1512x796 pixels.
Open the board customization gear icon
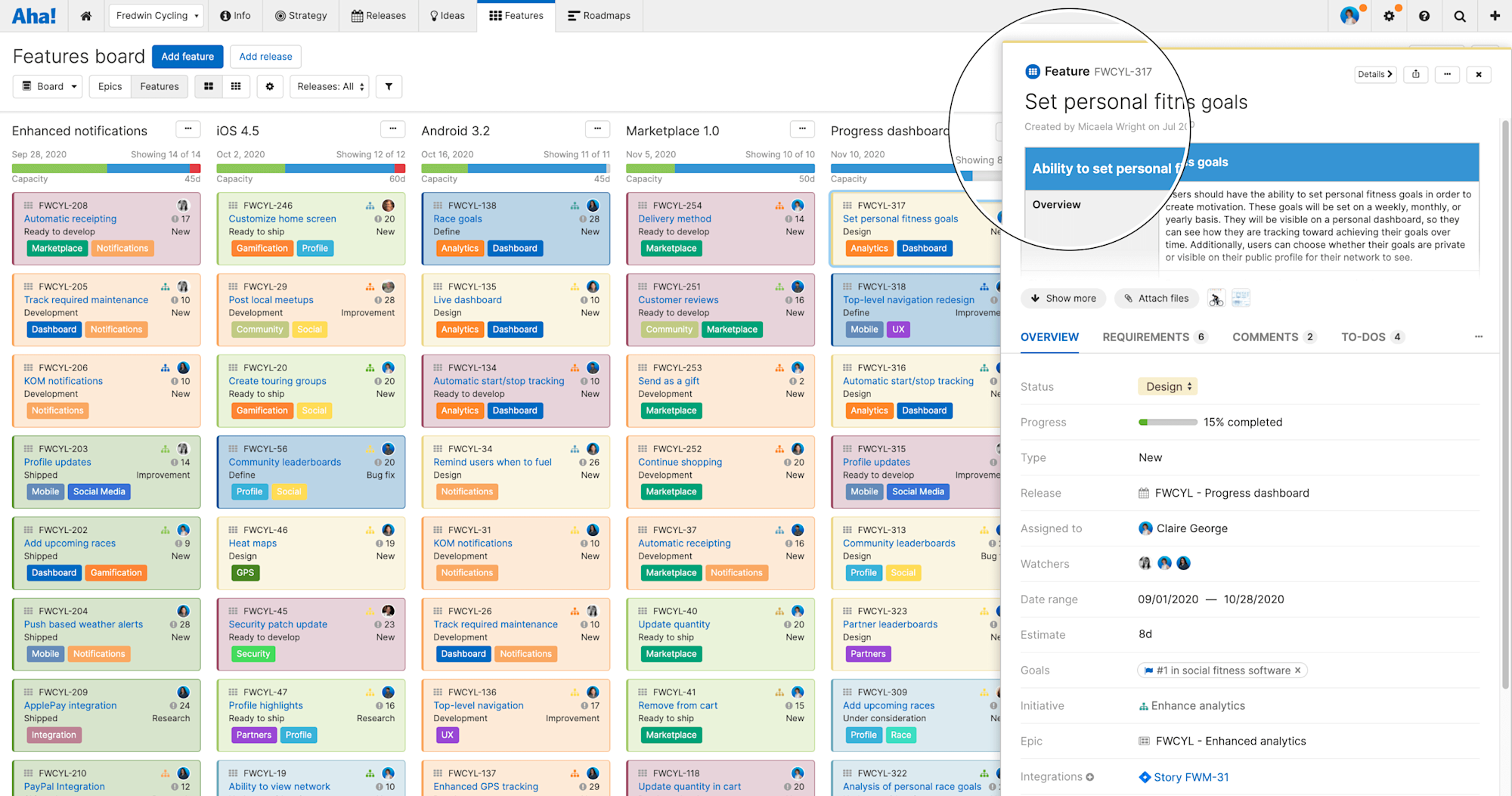point(270,86)
